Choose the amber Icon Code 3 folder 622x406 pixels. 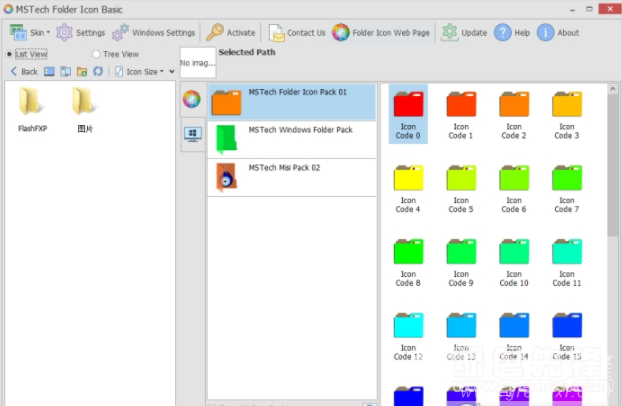click(567, 115)
